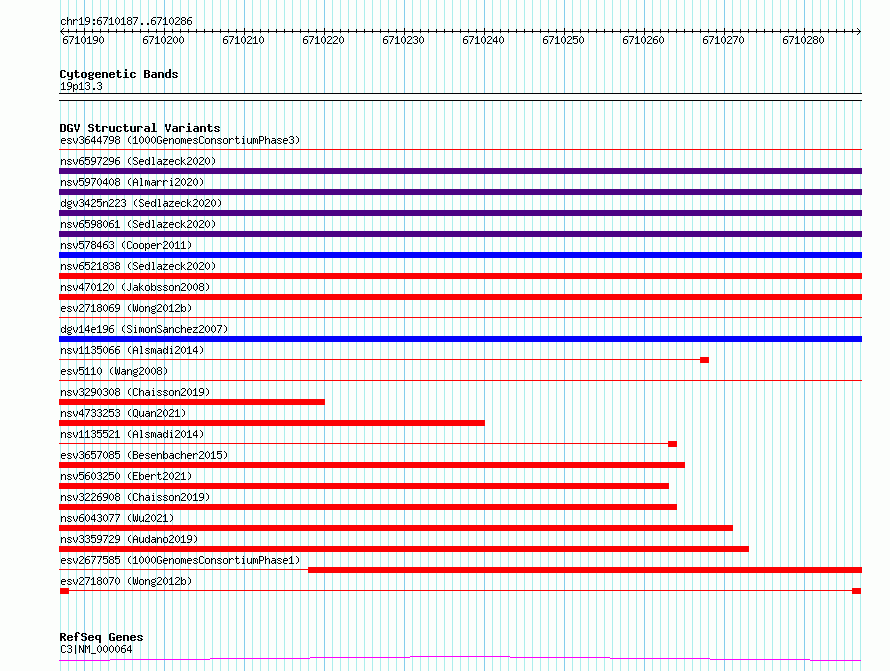The width and height of the screenshot is (890, 671).
Task: Click the esv2718069 Wong2012b label
Action: pyautogui.click(x=126, y=308)
